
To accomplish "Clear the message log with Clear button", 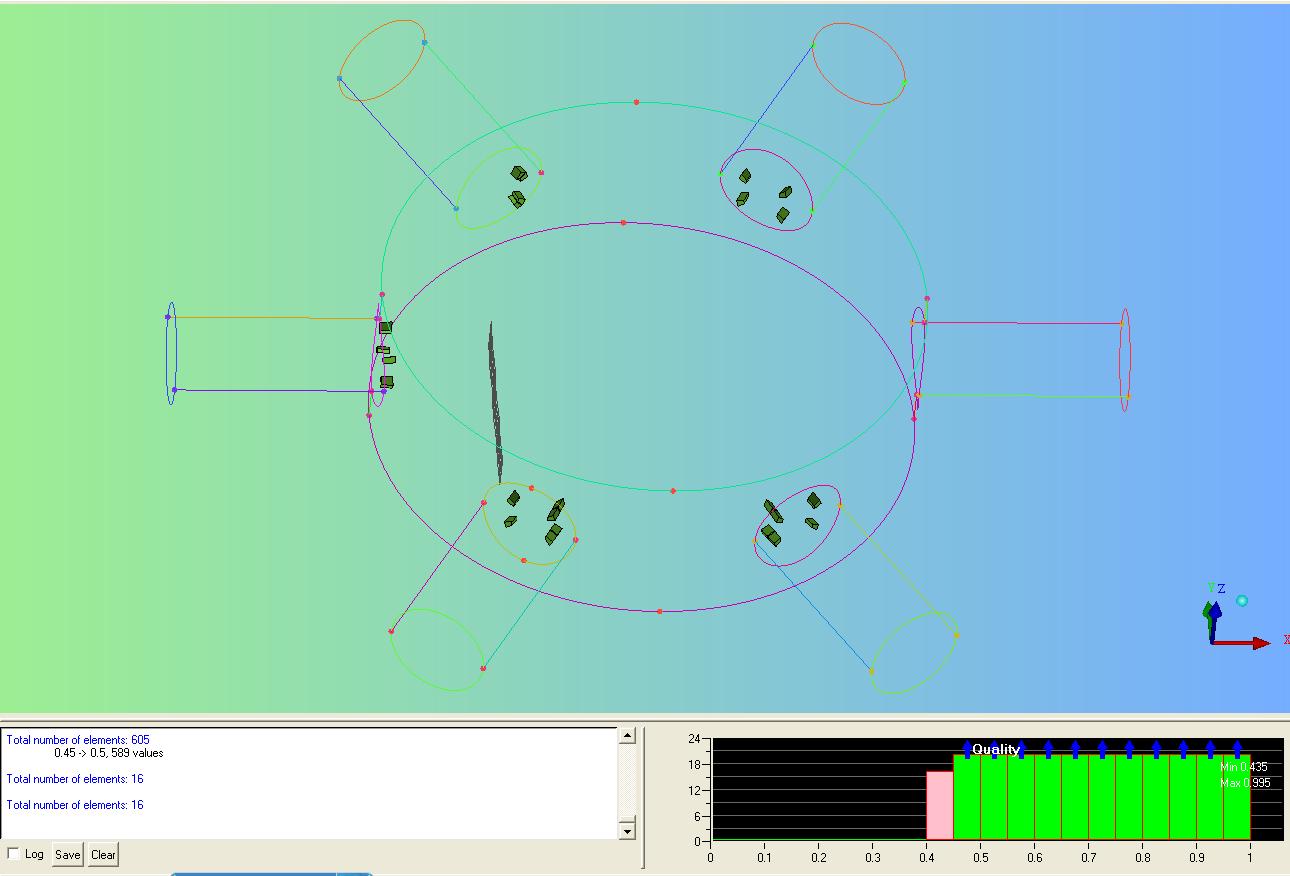I will click(103, 855).
